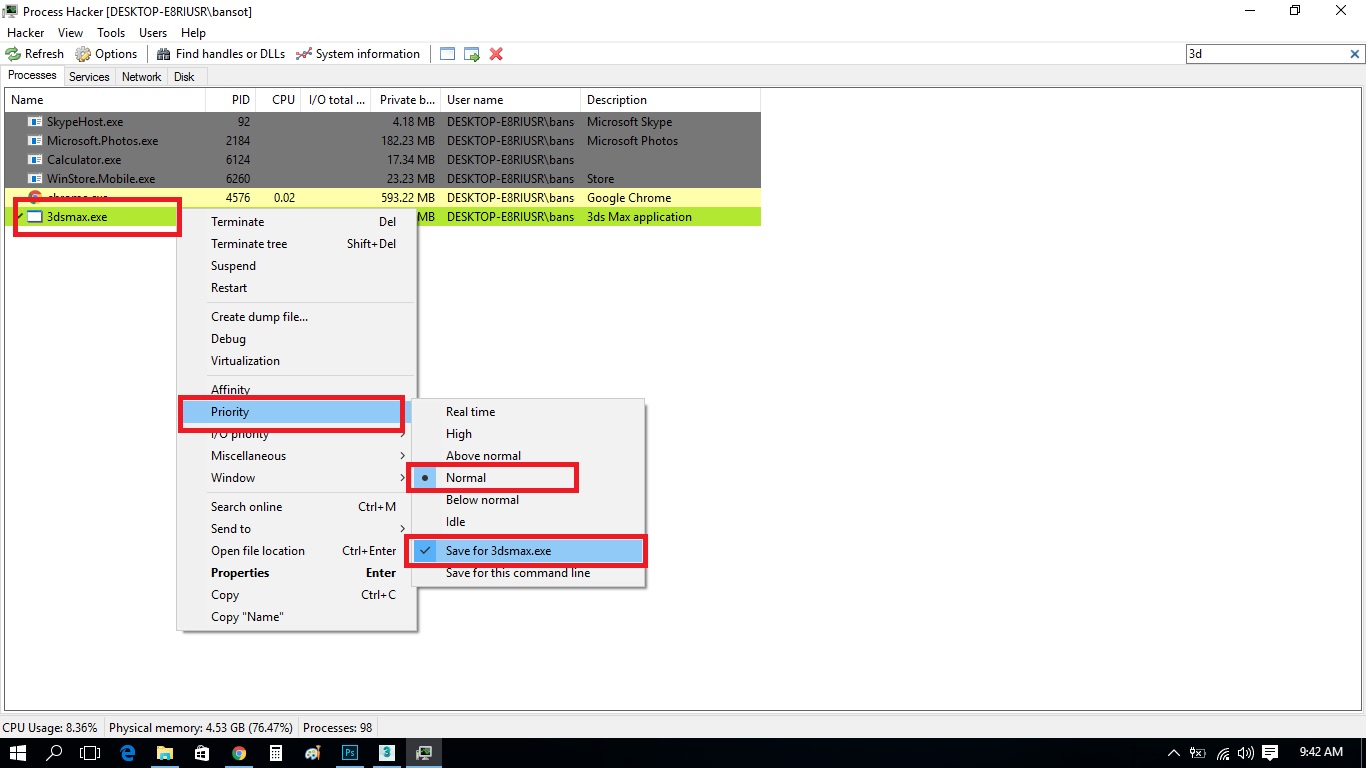The image size is (1366, 768).
Task: Click Create dump file... menu entry
Action: pyautogui.click(x=297, y=317)
